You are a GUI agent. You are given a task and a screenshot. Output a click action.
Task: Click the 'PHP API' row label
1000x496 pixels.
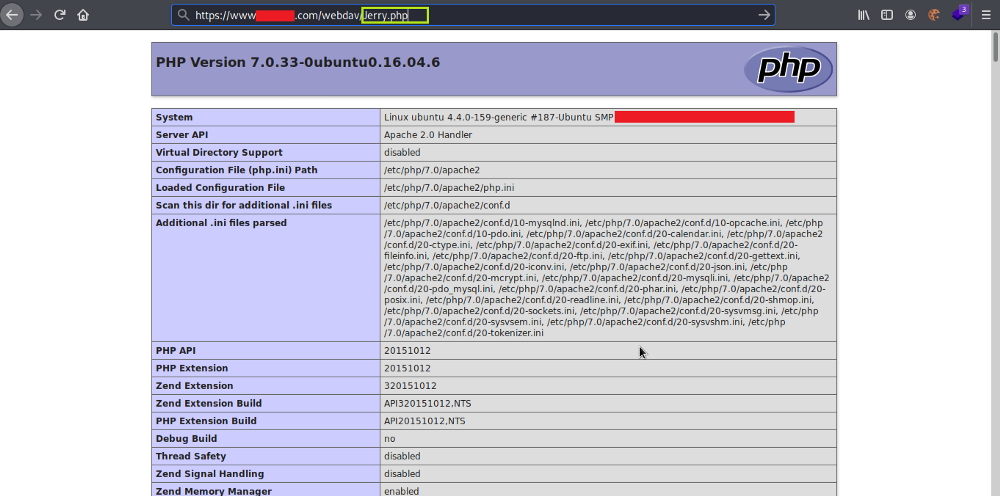click(x=175, y=351)
